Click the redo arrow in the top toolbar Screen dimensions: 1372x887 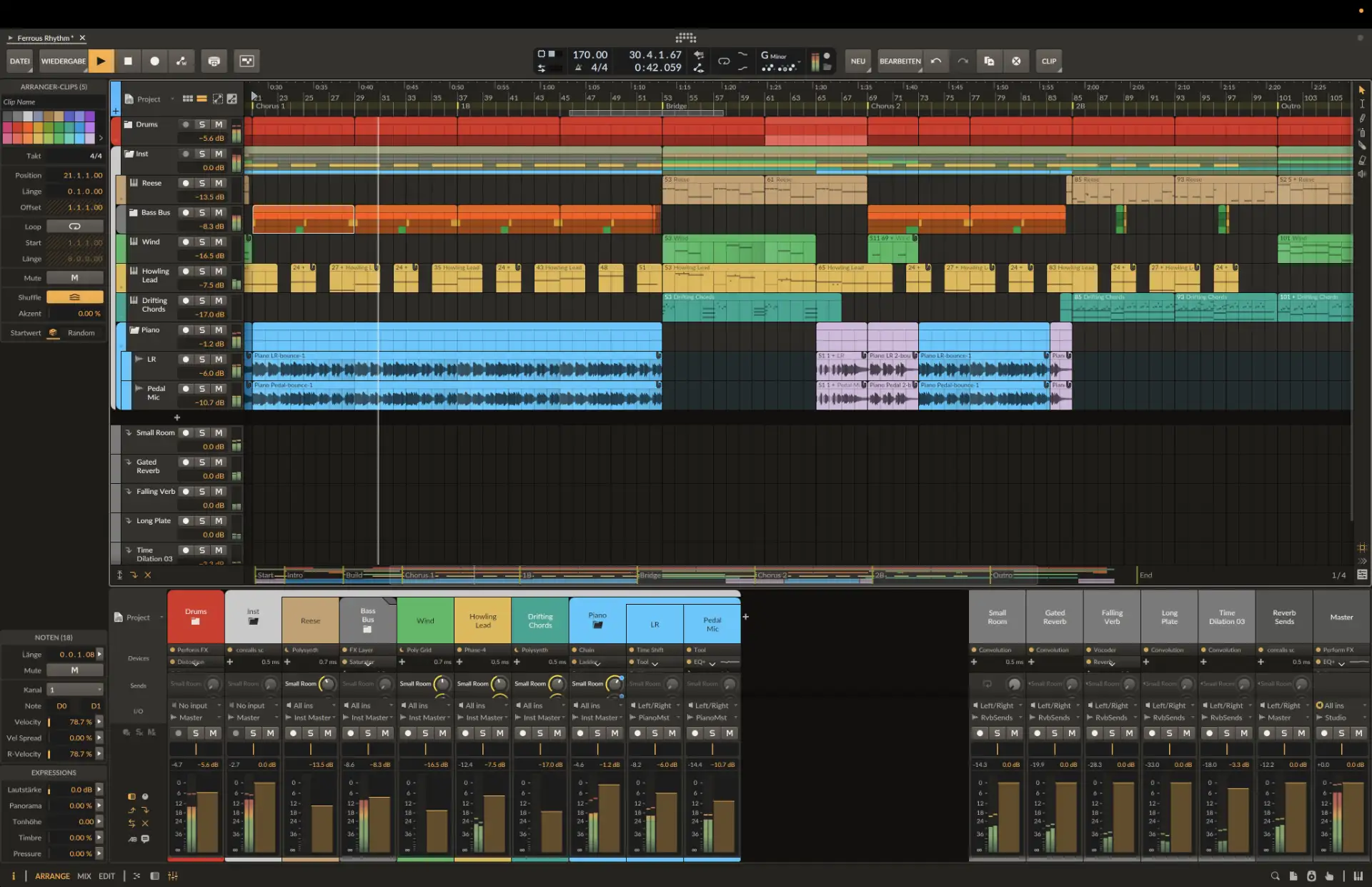pyautogui.click(x=963, y=61)
